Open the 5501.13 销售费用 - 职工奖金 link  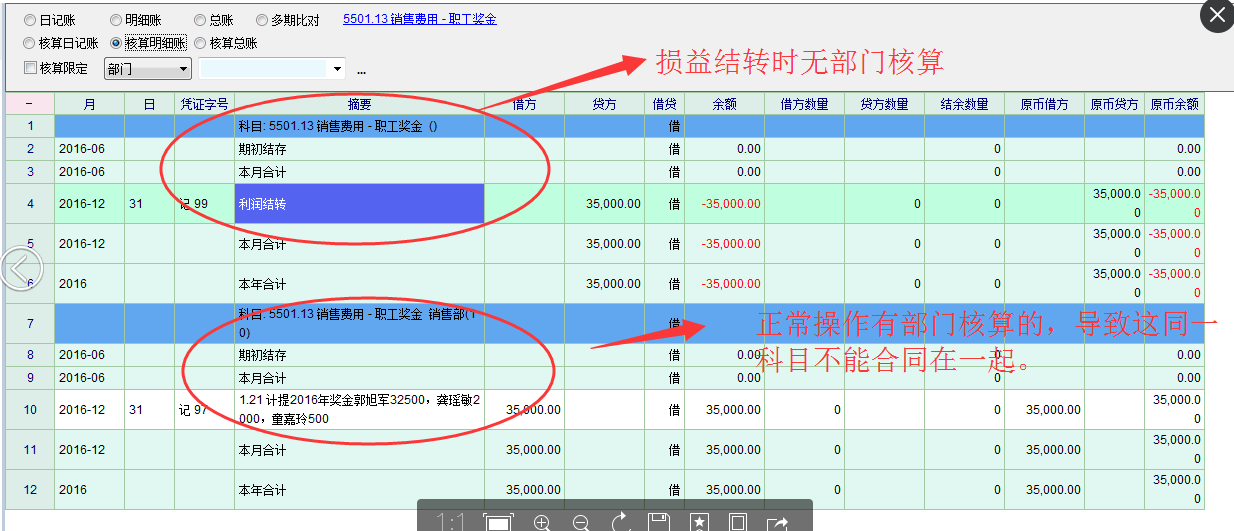[419, 19]
